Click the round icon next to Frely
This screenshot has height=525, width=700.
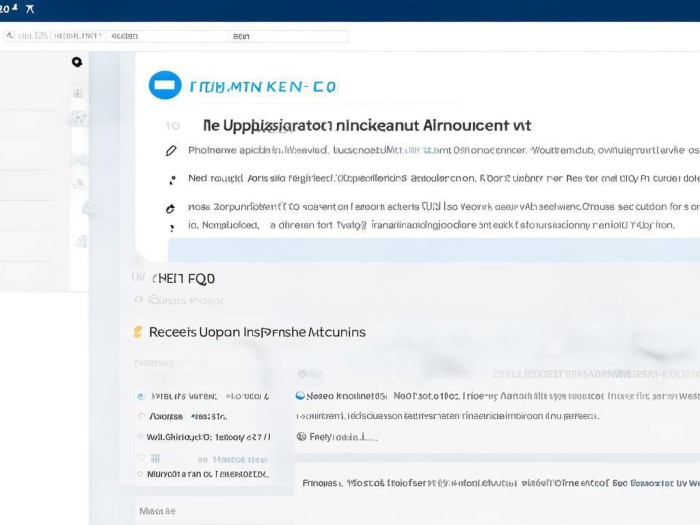[x=300, y=437]
